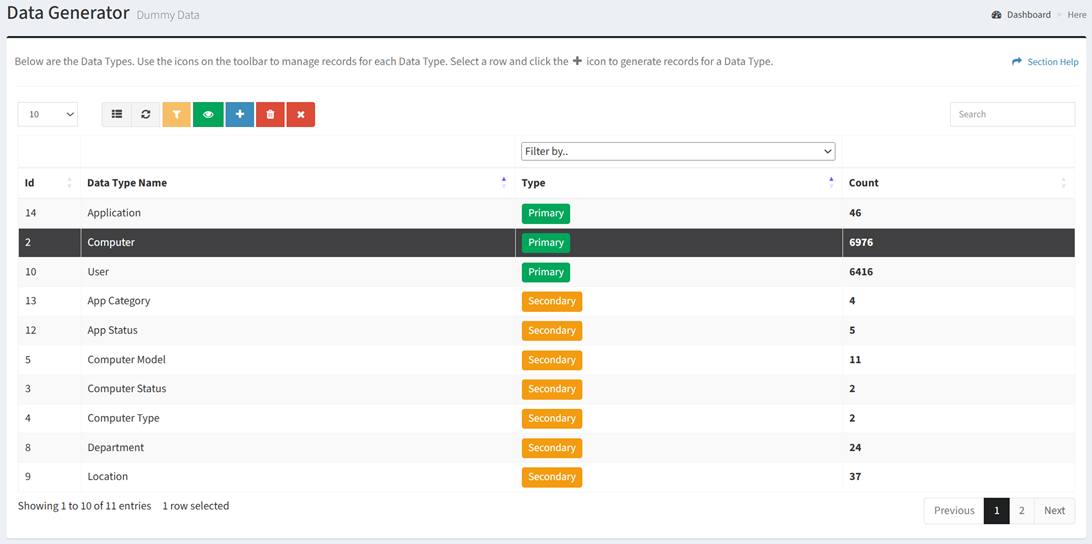Click the Section Help arrow icon
This screenshot has height=544, width=1092.
click(x=1017, y=62)
